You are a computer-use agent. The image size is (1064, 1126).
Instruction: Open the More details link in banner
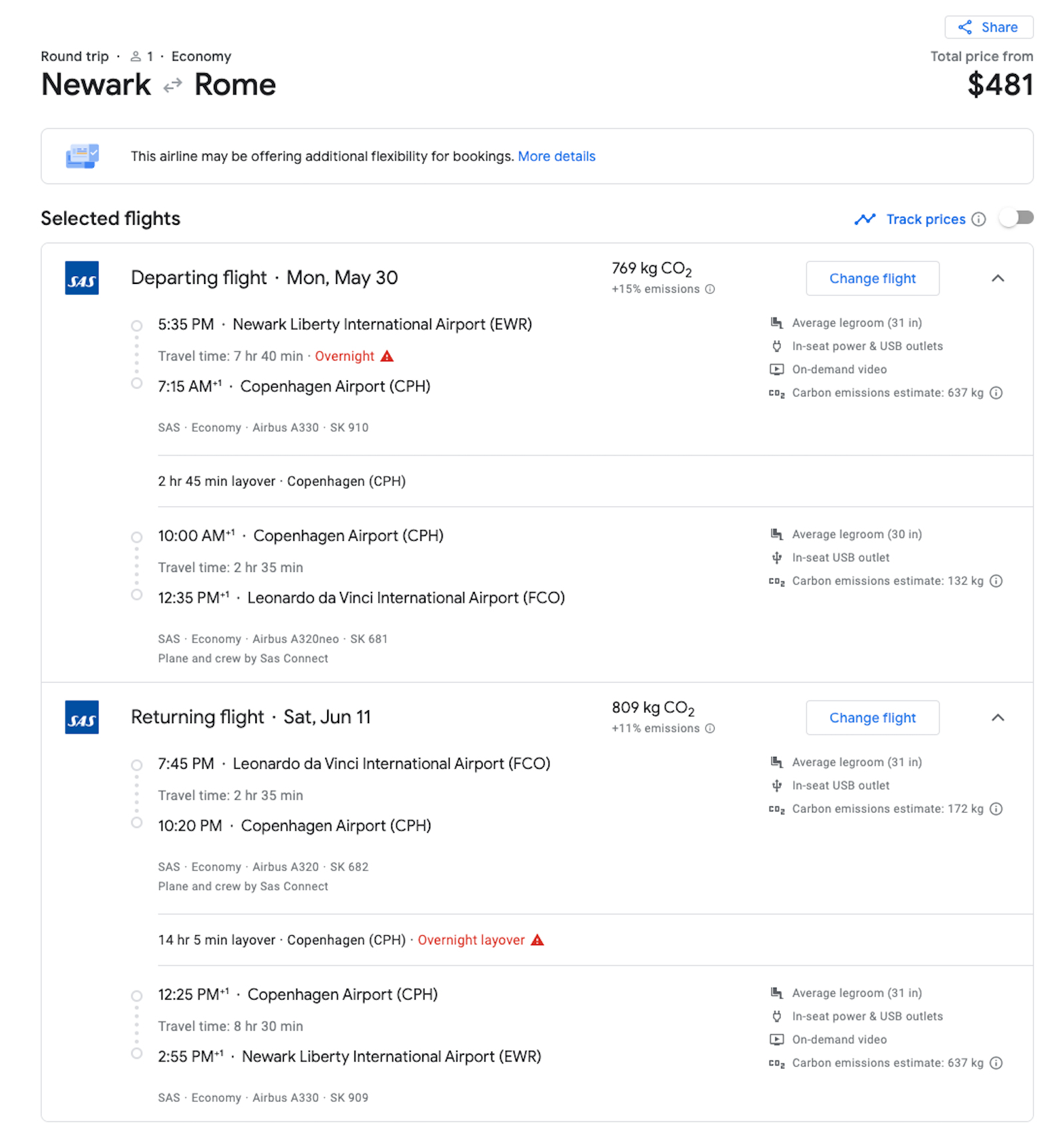pos(557,156)
